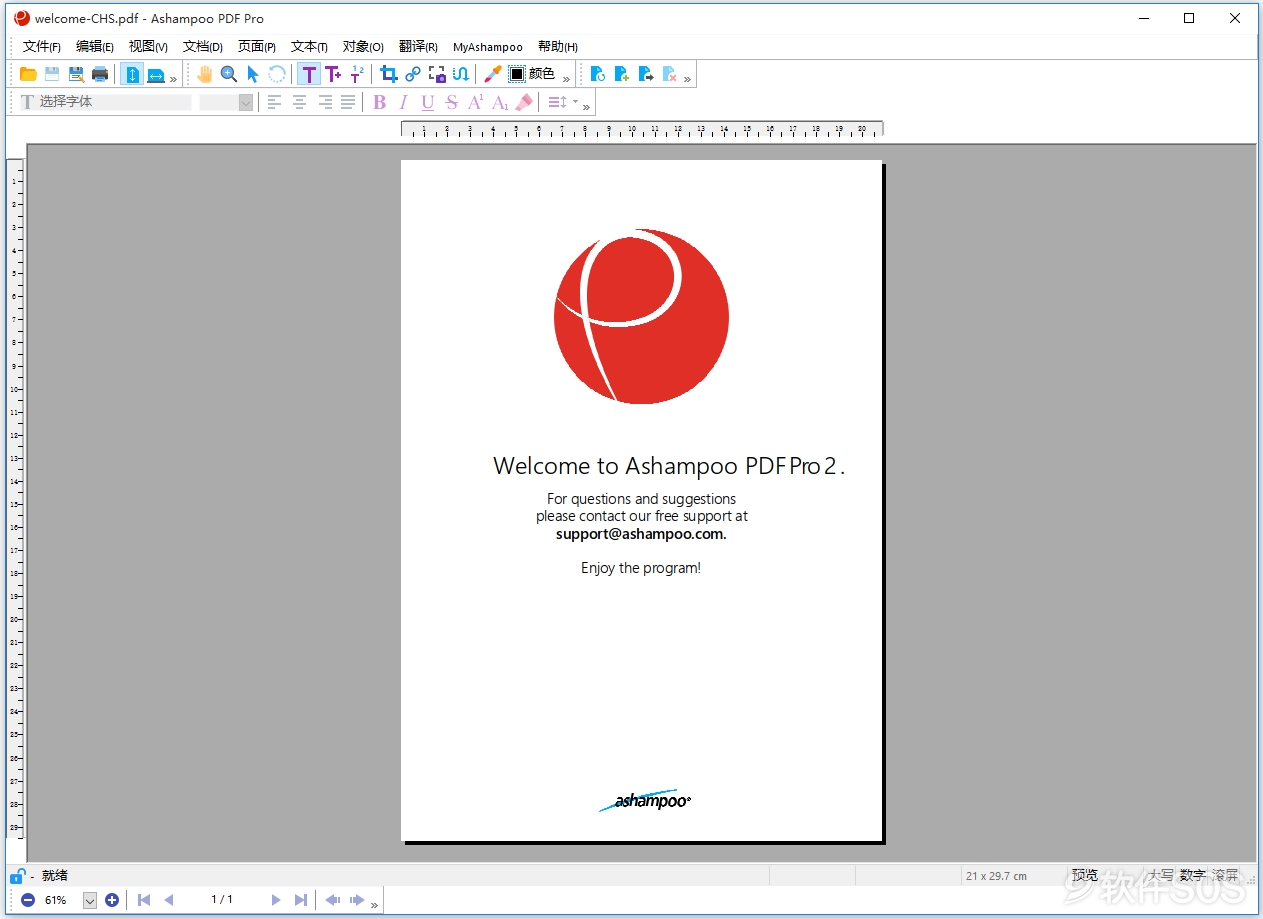Click the selection frame with camera icon
This screenshot has width=1263, height=919.
[x=437, y=74]
